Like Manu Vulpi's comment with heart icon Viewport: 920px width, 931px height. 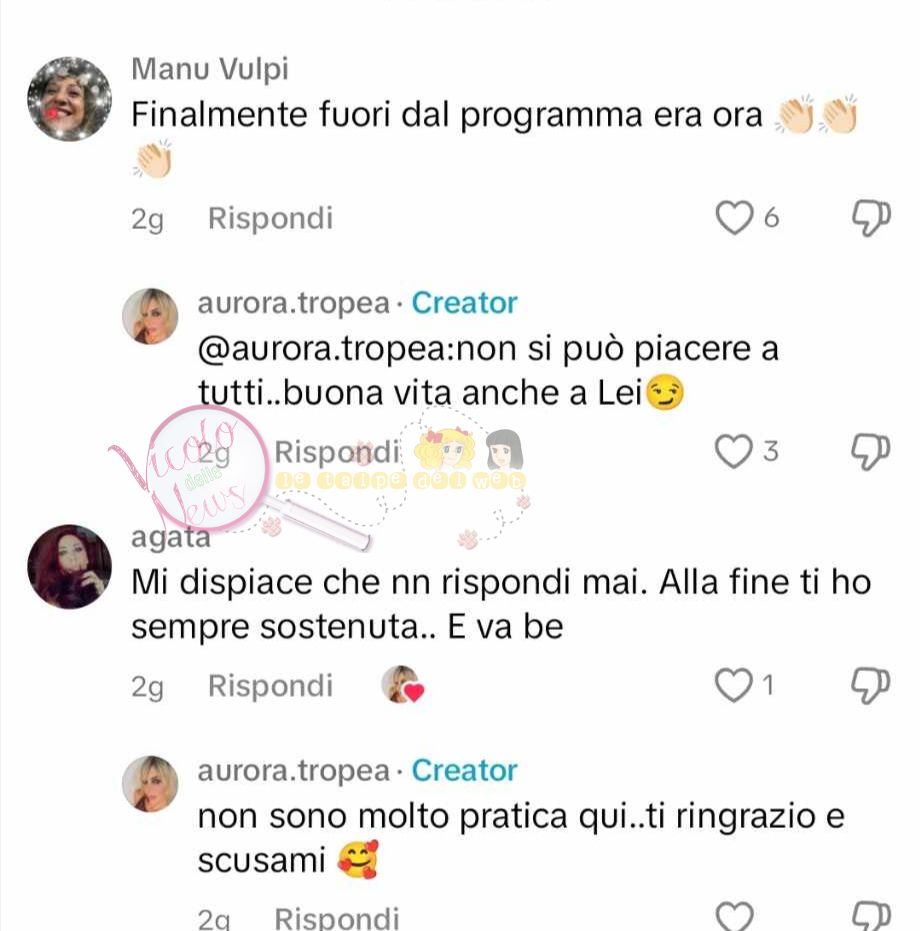pyautogui.click(x=734, y=218)
